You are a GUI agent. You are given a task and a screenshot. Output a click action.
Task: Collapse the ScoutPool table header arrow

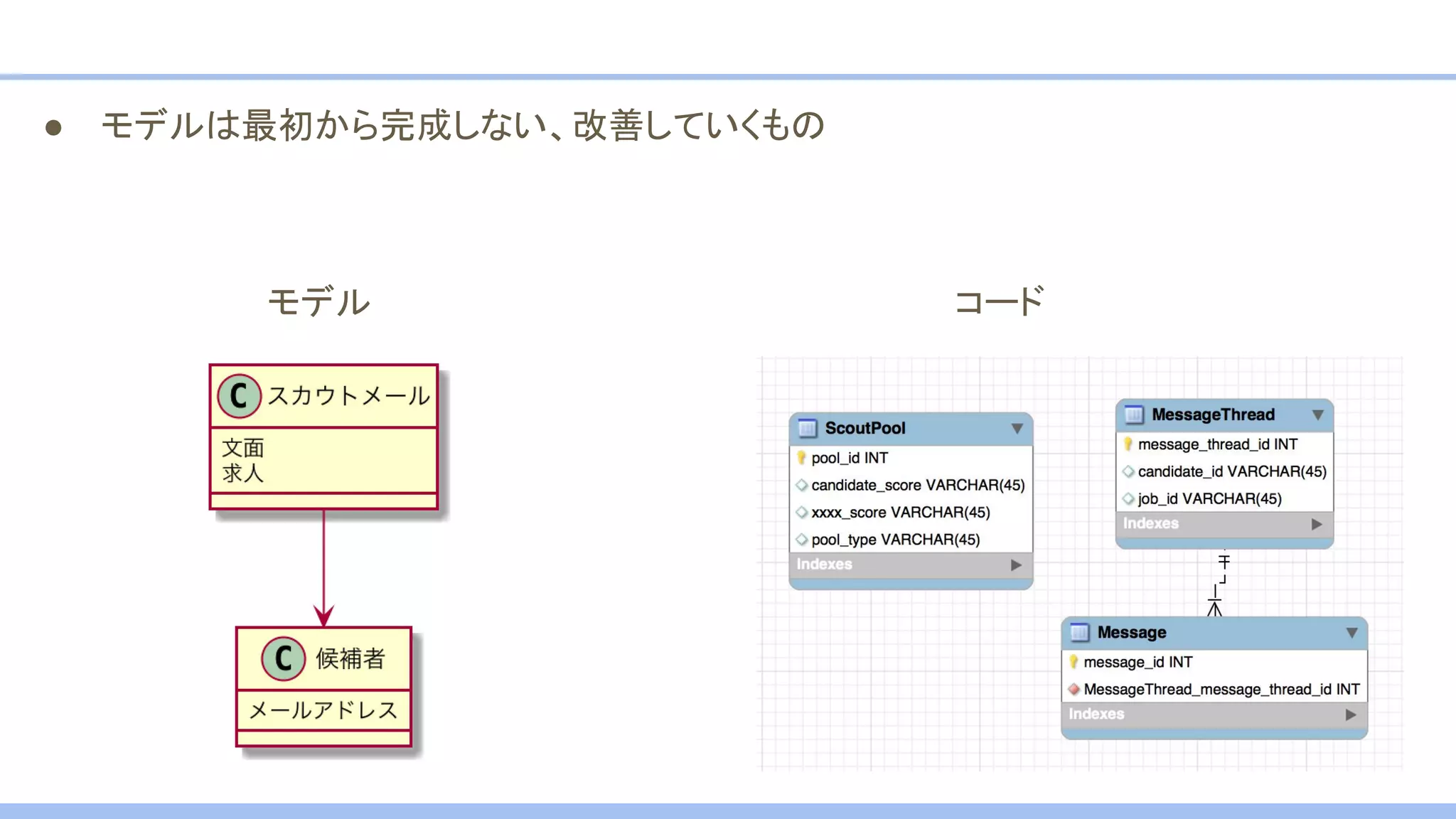coord(1017,429)
